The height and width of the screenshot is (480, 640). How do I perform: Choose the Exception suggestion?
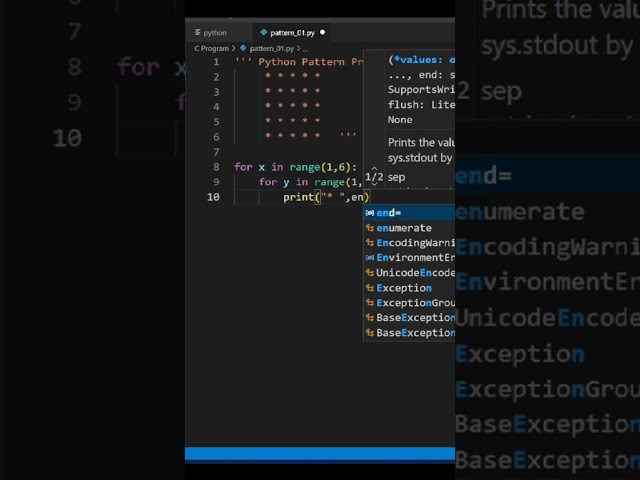pos(409,288)
